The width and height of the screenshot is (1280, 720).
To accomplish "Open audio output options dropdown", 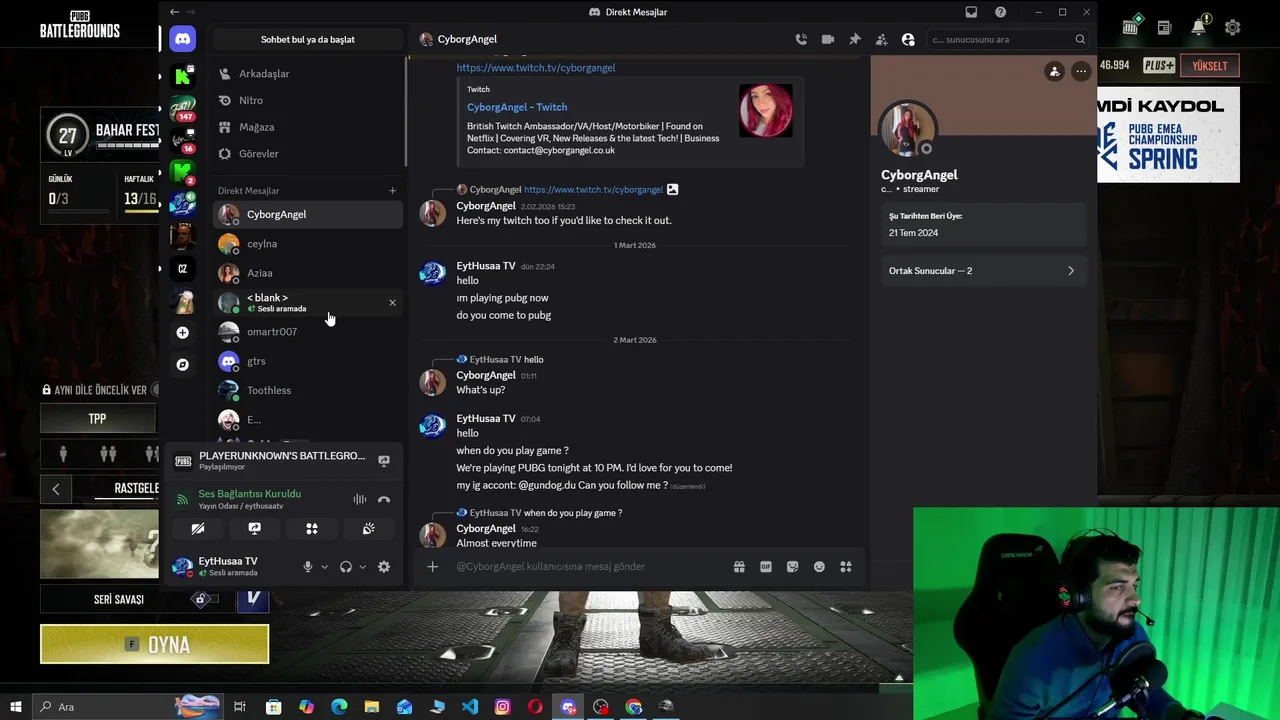I will coord(362,567).
